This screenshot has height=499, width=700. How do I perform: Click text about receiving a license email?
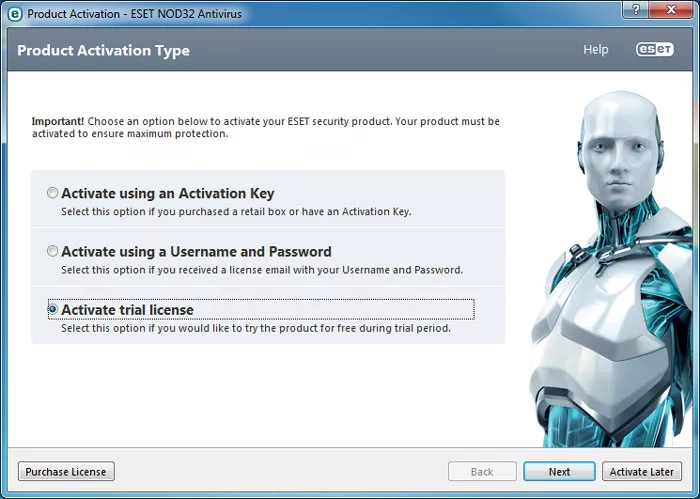pos(262,270)
